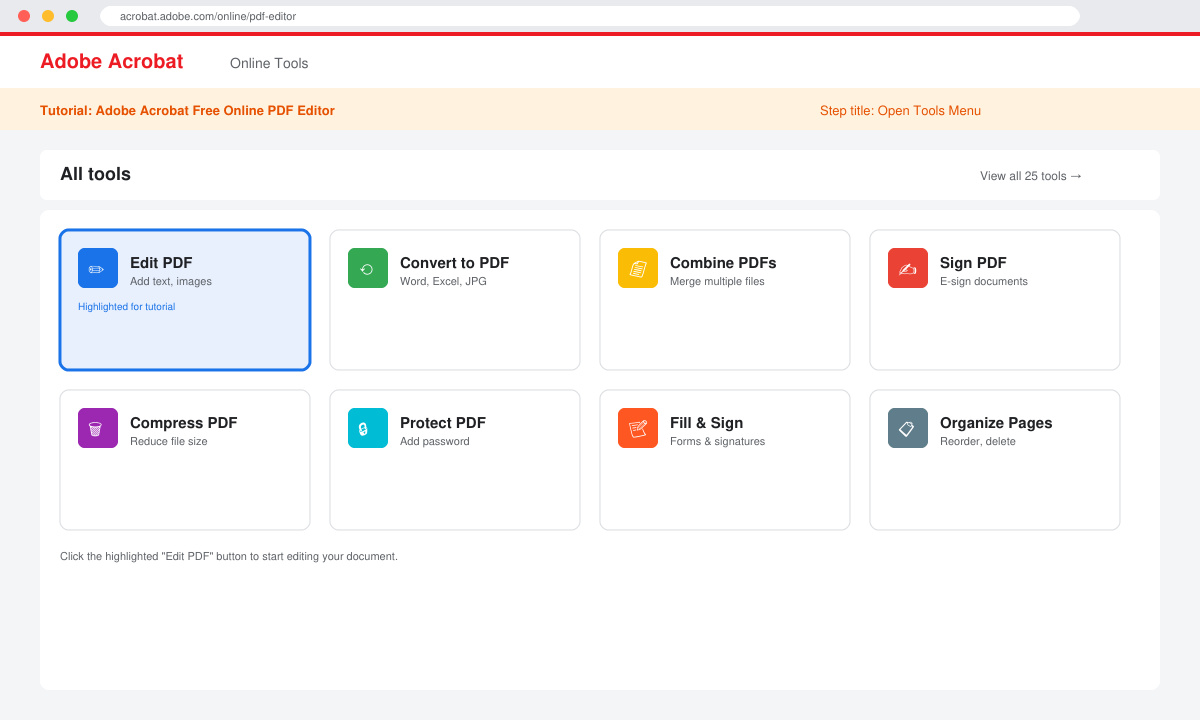Open the Online Tools menu
This screenshot has width=1200, height=720.
269,63
